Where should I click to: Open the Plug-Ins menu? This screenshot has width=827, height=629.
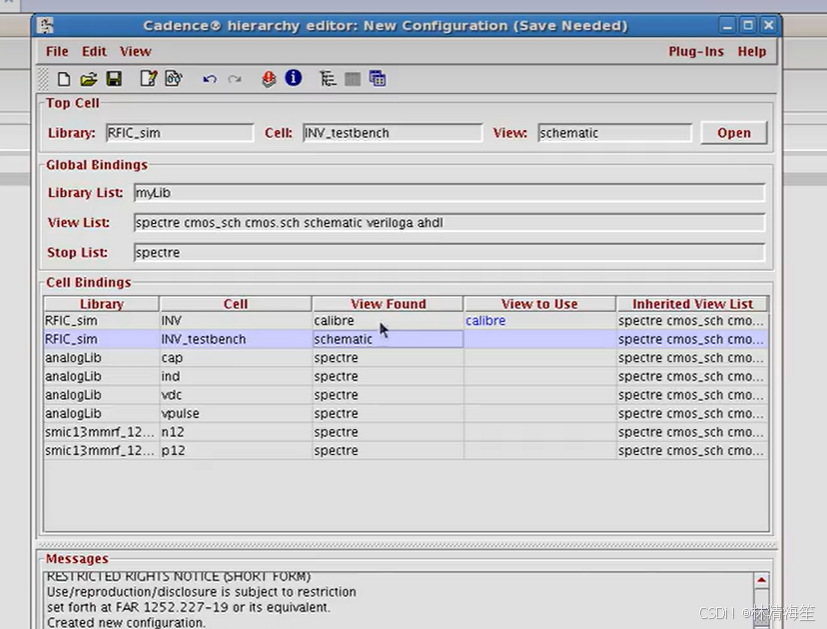click(x=696, y=51)
